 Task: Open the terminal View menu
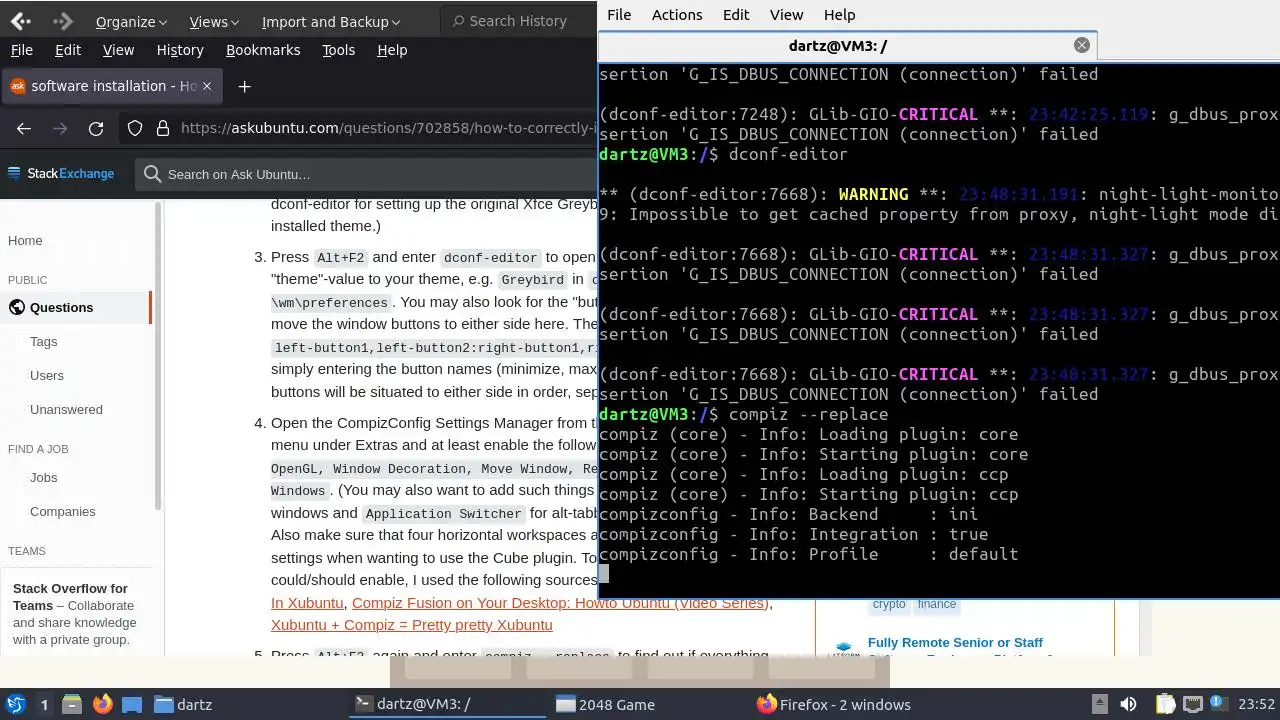coord(786,15)
